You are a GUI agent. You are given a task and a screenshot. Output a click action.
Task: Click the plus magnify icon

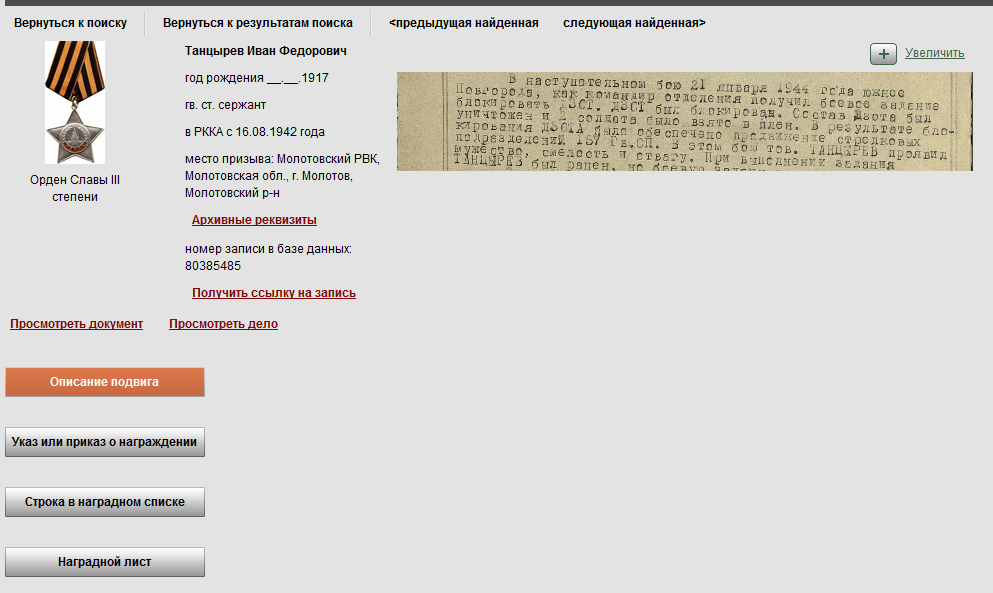point(883,54)
